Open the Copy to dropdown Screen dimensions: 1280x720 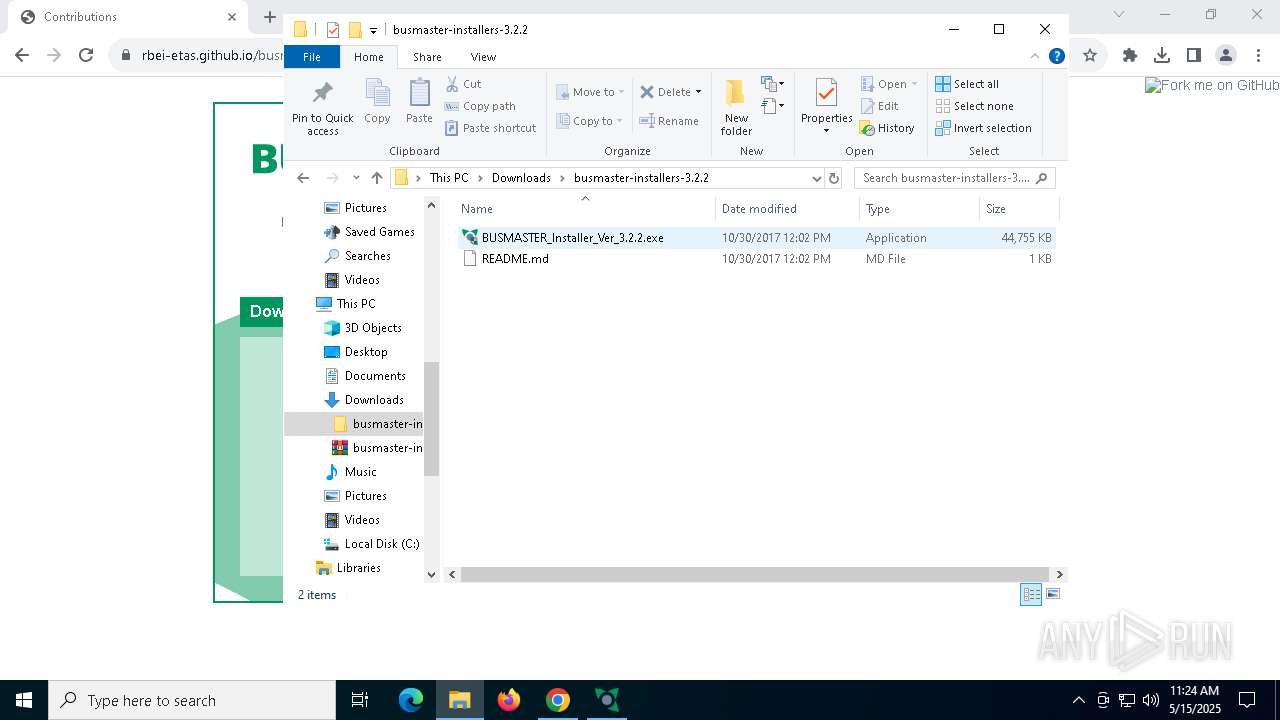(x=590, y=121)
